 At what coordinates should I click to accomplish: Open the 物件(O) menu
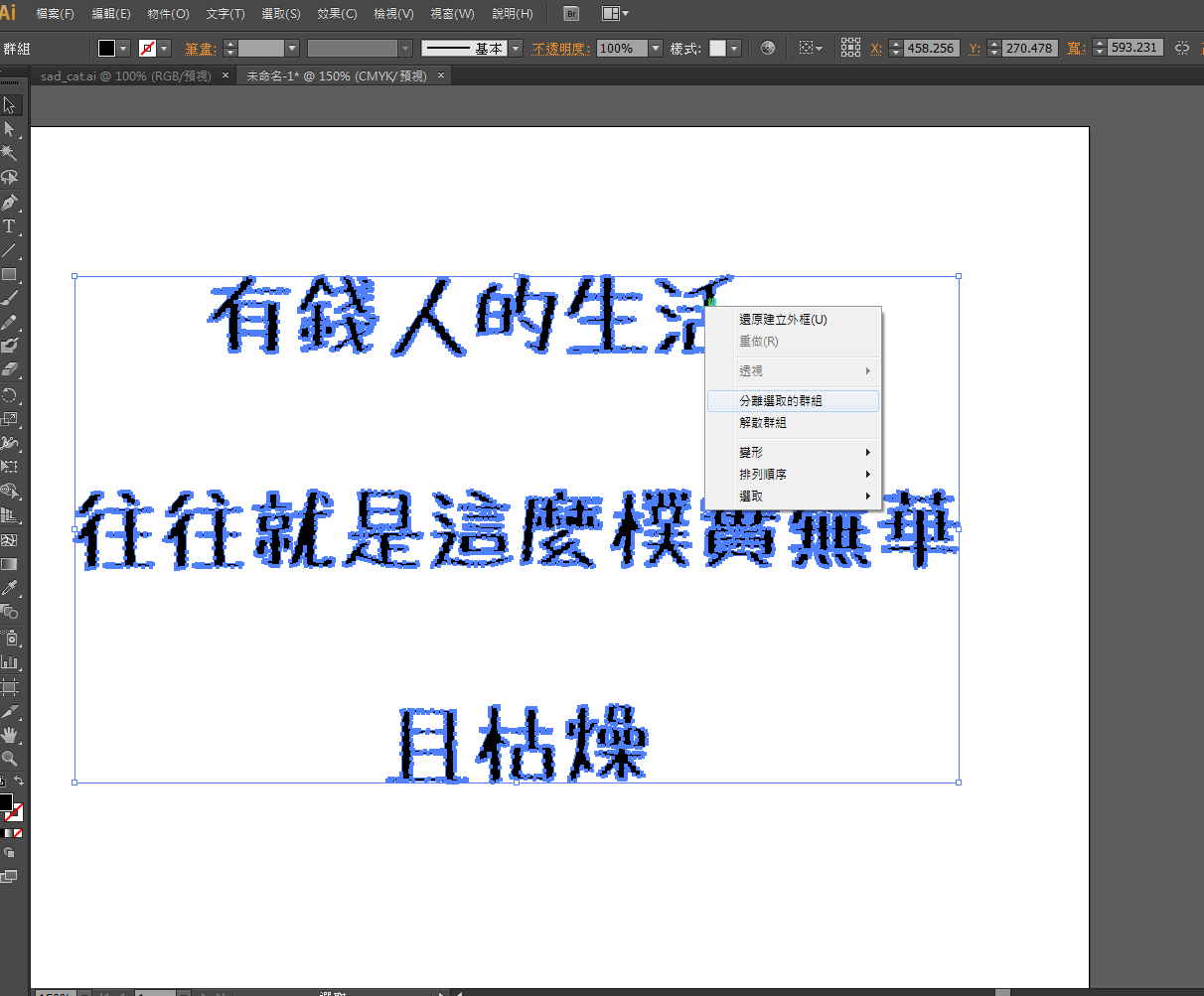(168, 14)
